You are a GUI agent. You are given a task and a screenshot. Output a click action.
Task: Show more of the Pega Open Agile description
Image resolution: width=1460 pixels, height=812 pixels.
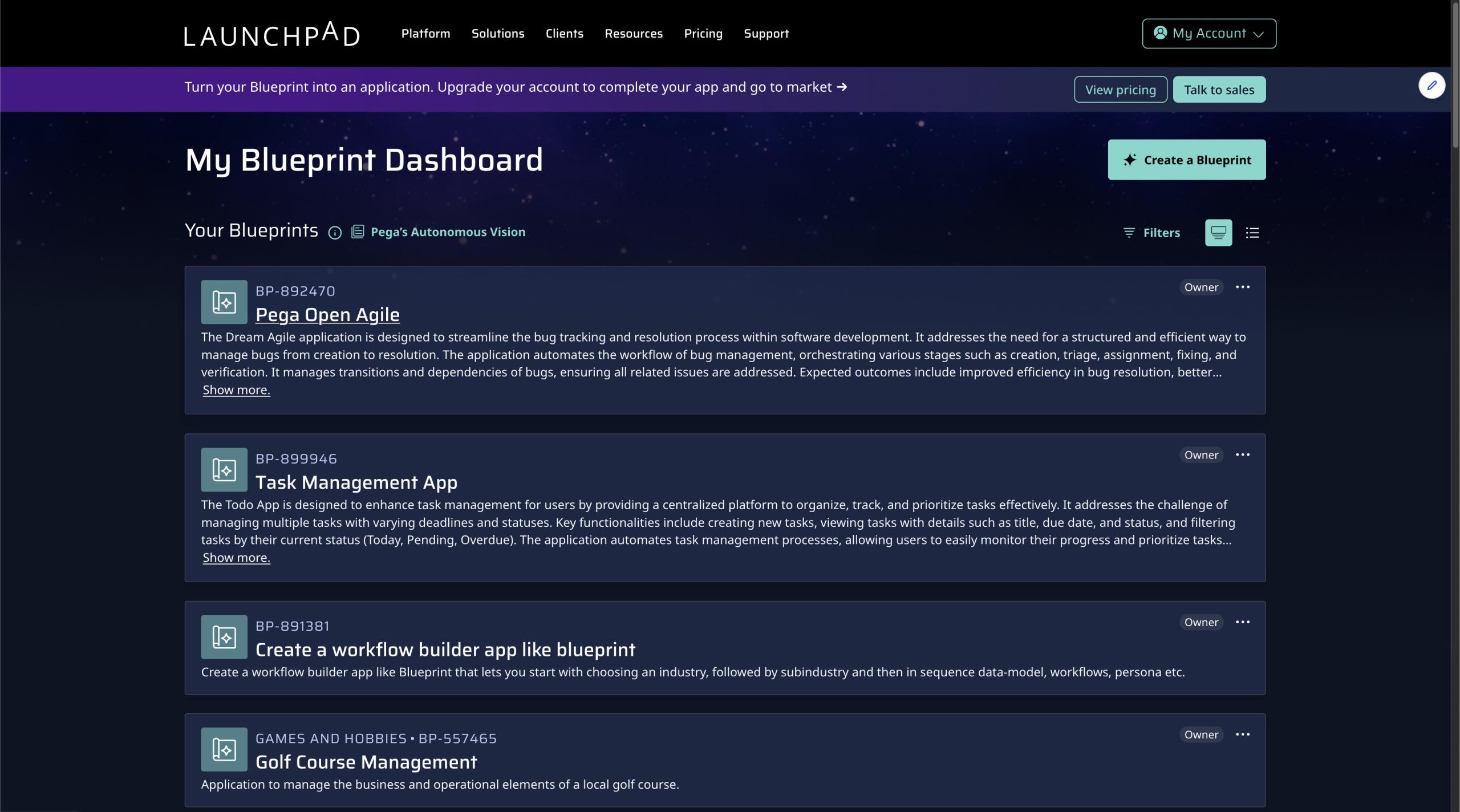(x=236, y=389)
